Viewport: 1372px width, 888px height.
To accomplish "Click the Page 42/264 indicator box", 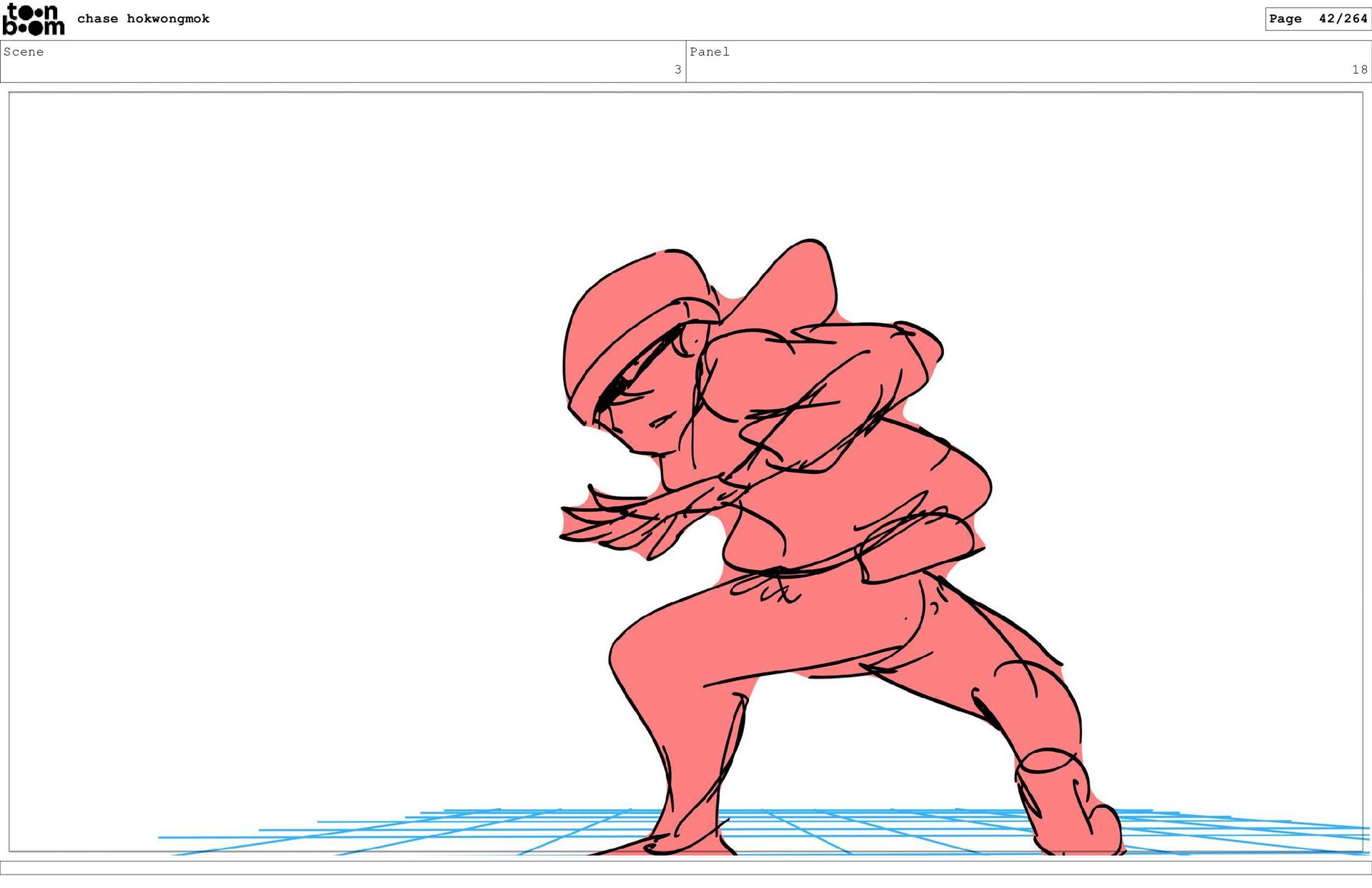I will point(1317,19).
